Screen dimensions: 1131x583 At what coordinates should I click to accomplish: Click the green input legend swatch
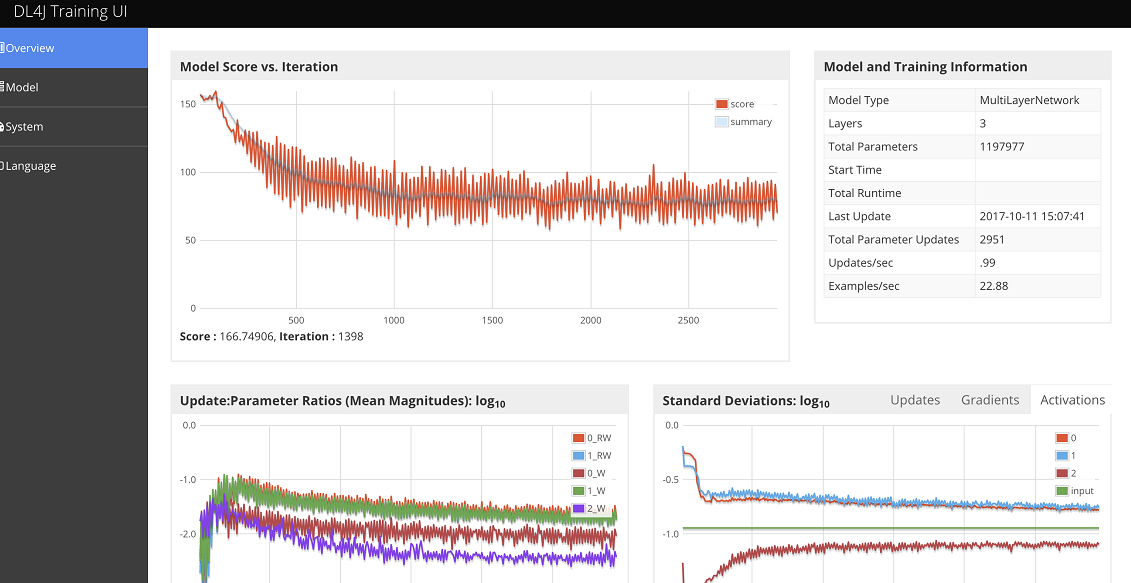tap(1062, 491)
